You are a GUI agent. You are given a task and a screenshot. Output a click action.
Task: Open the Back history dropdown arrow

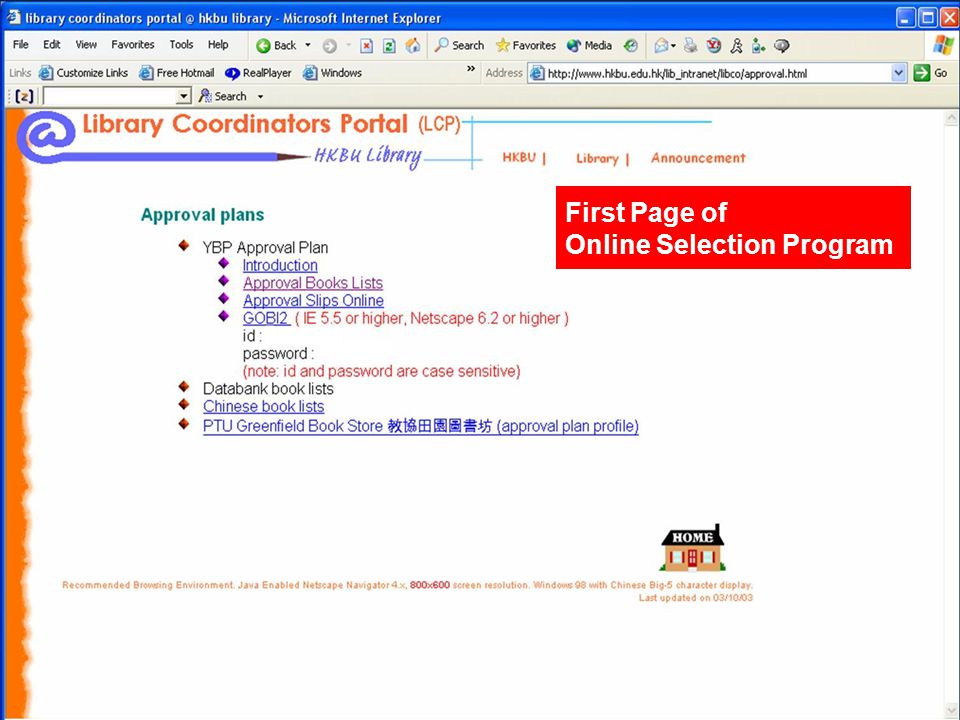pos(308,45)
